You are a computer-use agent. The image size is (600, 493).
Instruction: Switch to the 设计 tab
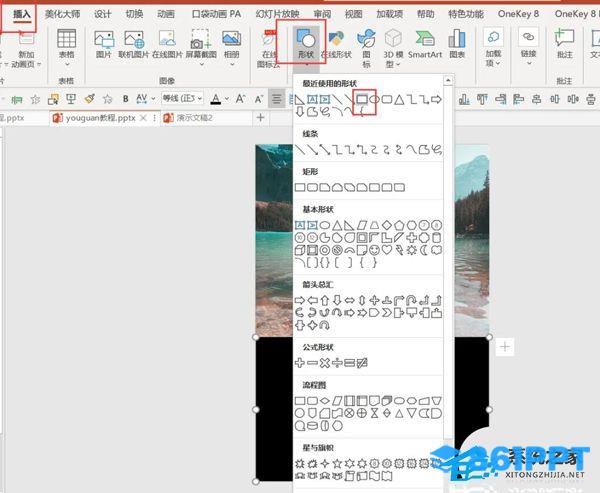[x=103, y=15]
